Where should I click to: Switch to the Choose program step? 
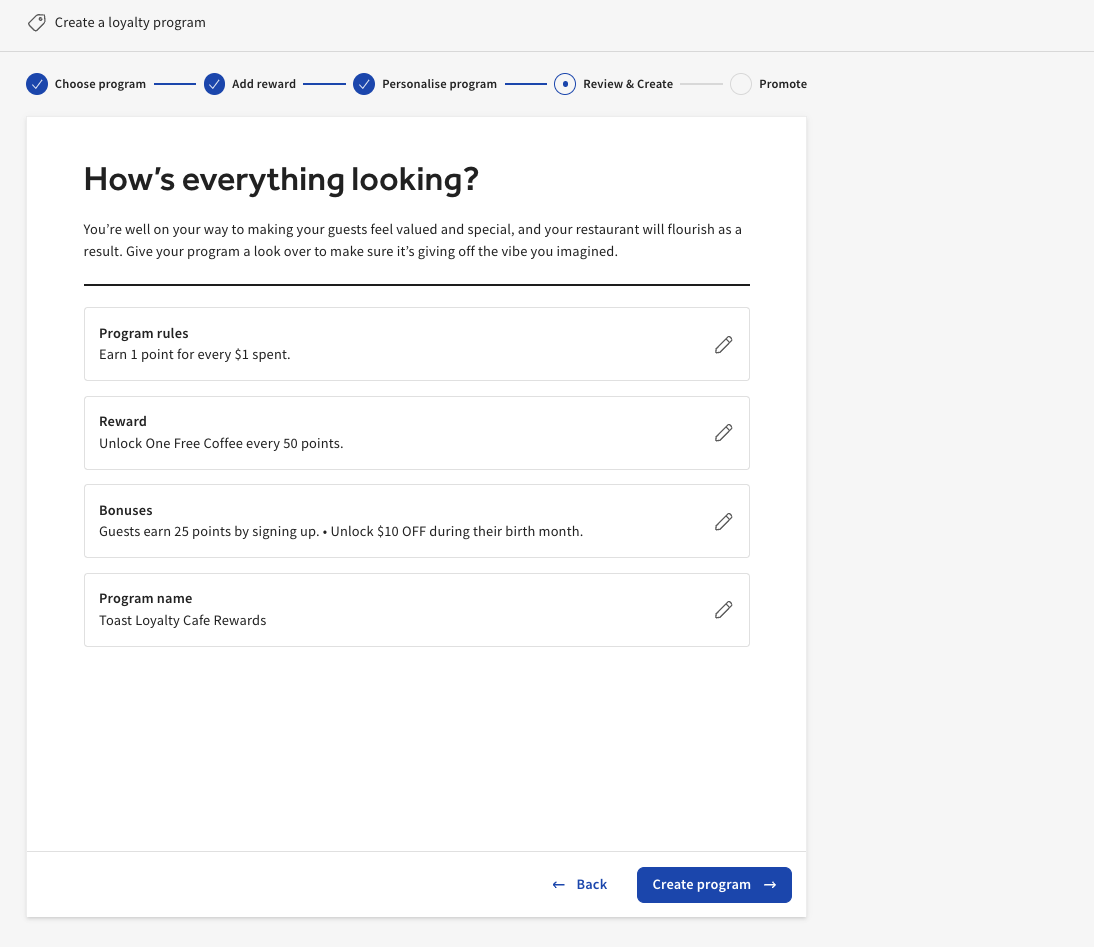coord(100,84)
